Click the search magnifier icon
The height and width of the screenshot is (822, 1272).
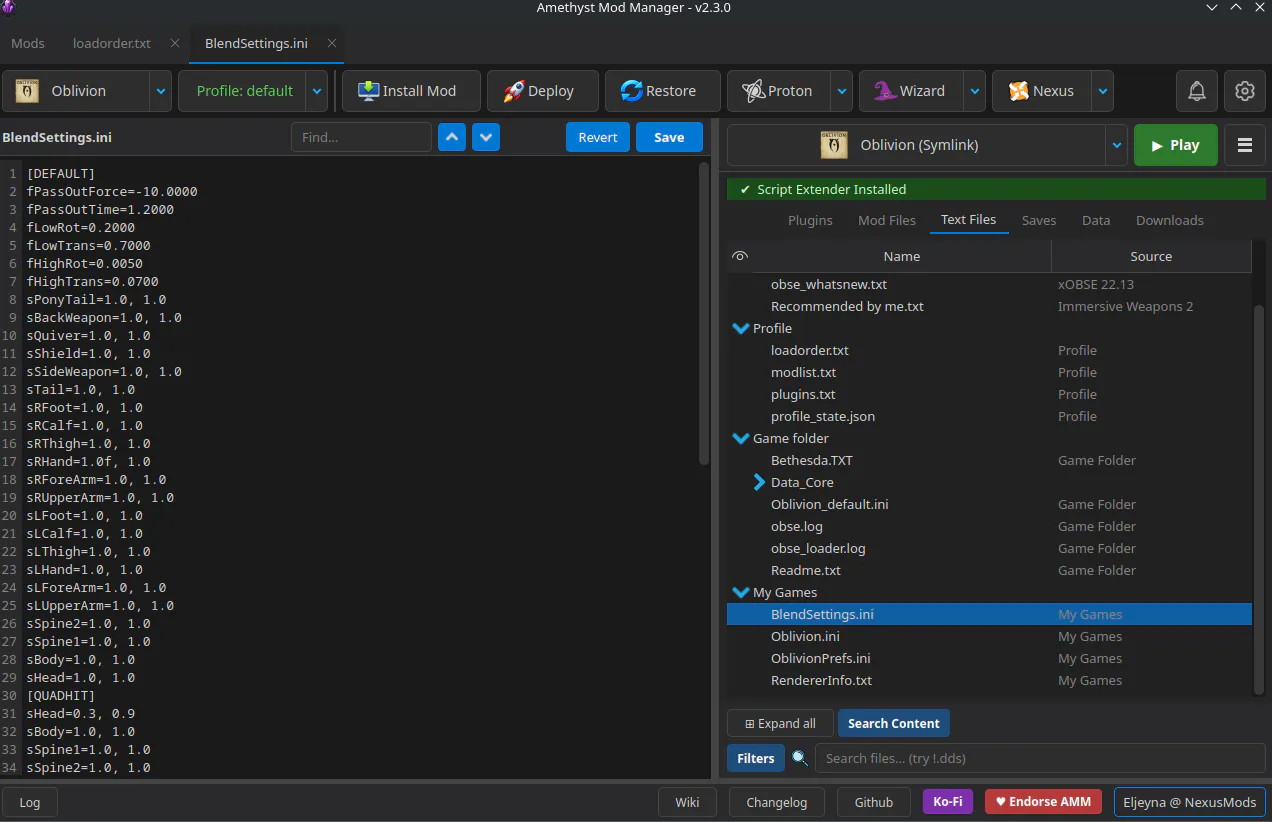[x=799, y=758]
